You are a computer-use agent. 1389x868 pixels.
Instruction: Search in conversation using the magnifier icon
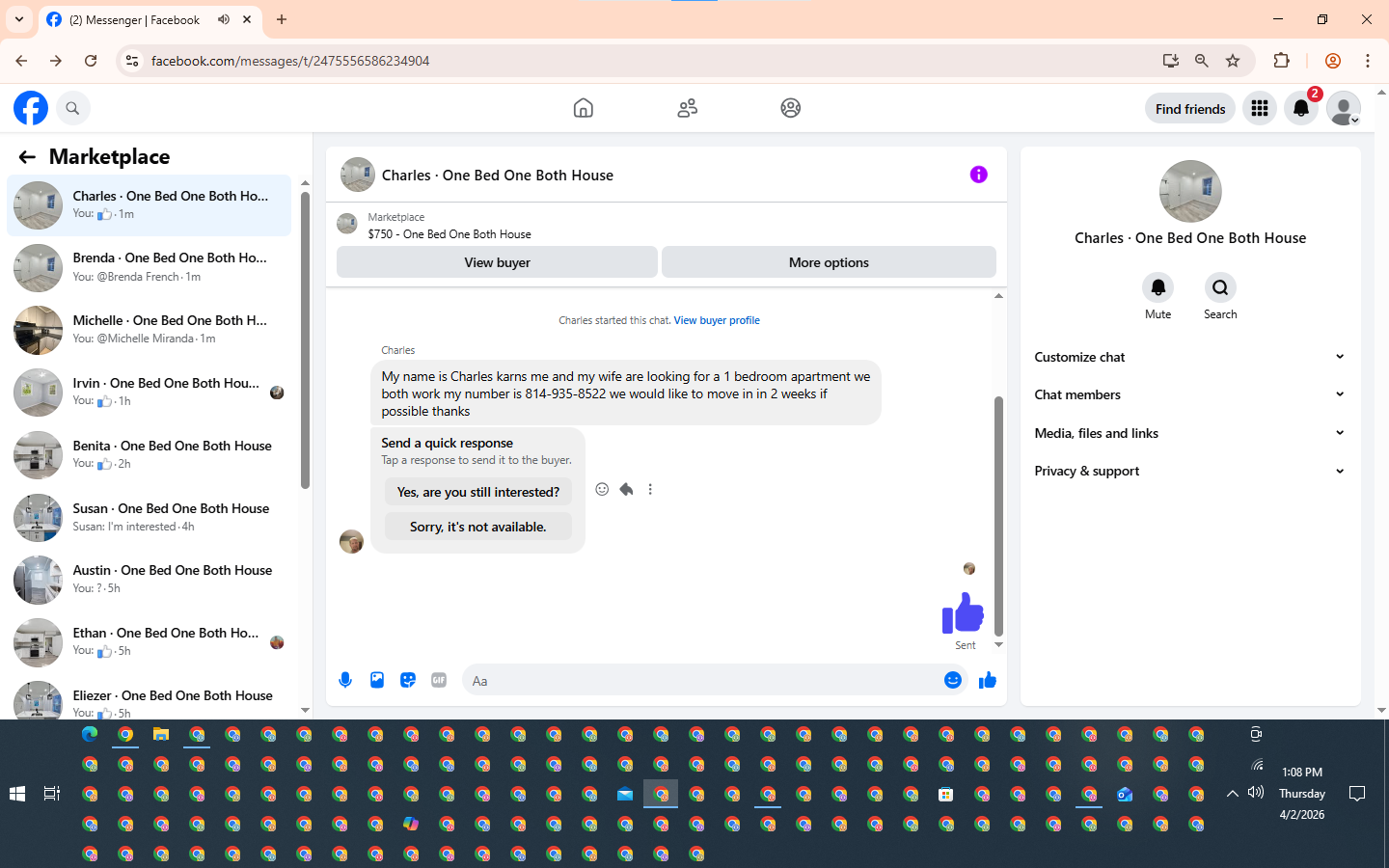(x=1220, y=287)
